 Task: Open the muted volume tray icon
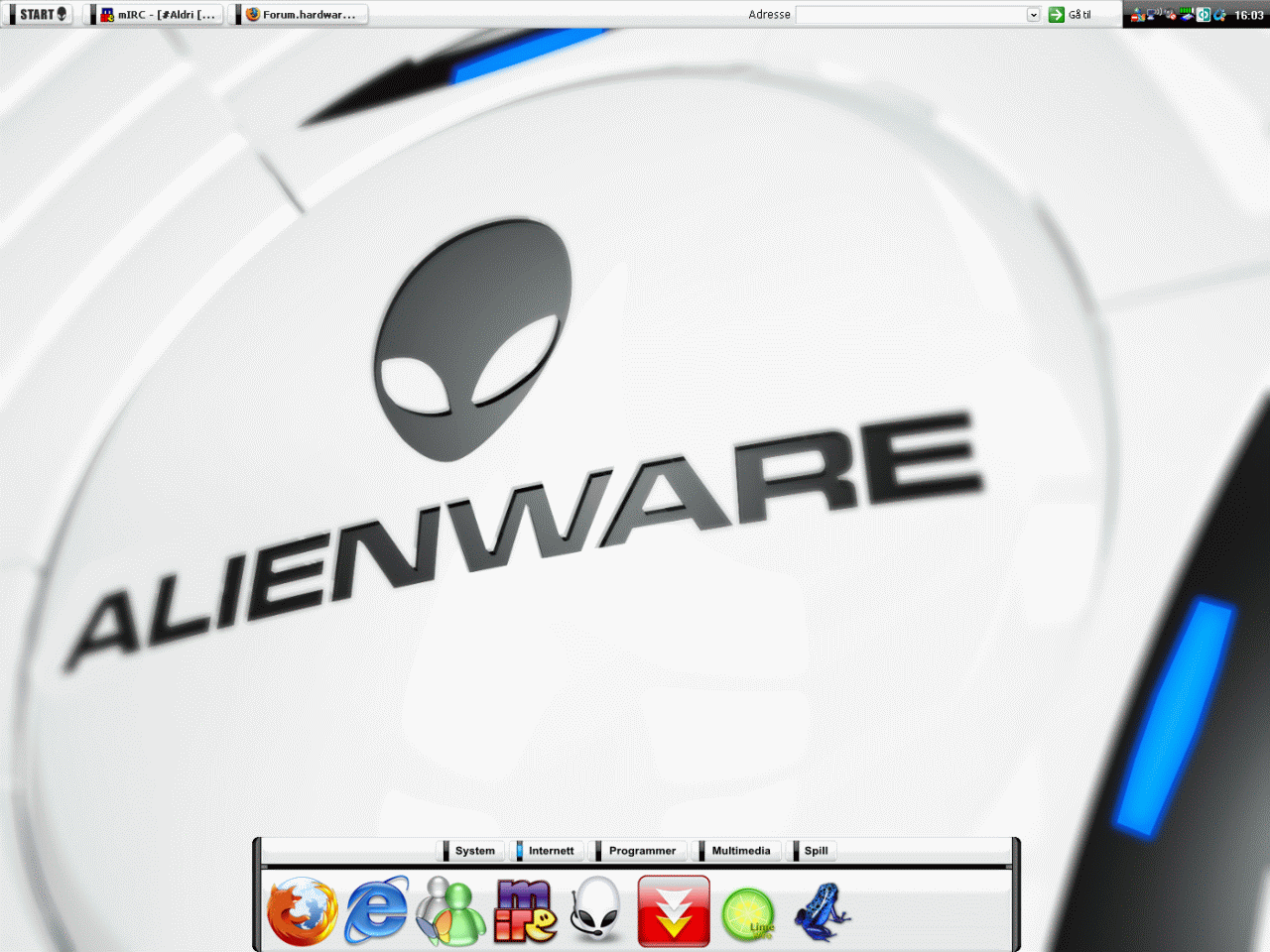tap(1171, 15)
